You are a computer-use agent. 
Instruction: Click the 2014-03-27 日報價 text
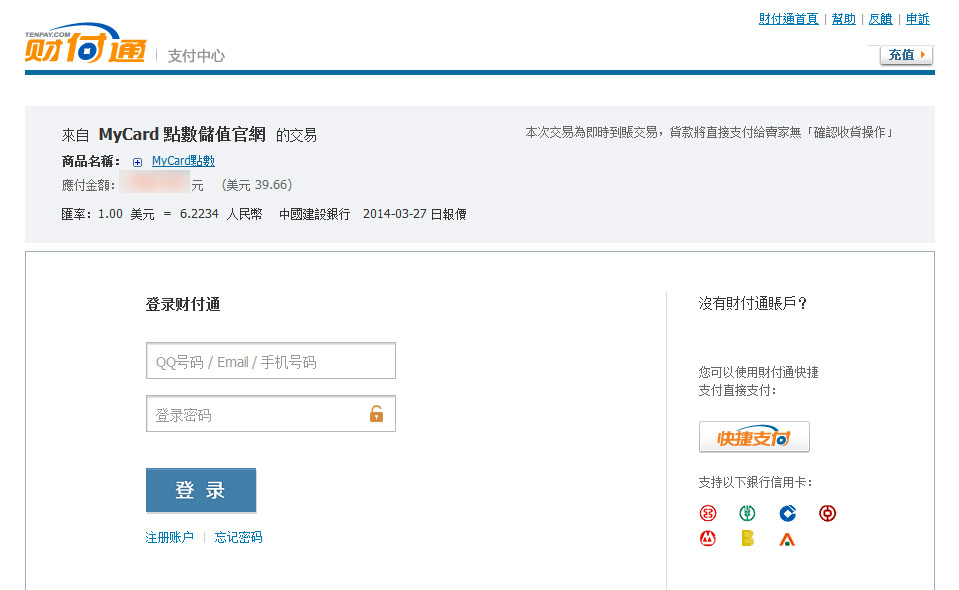click(x=415, y=214)
